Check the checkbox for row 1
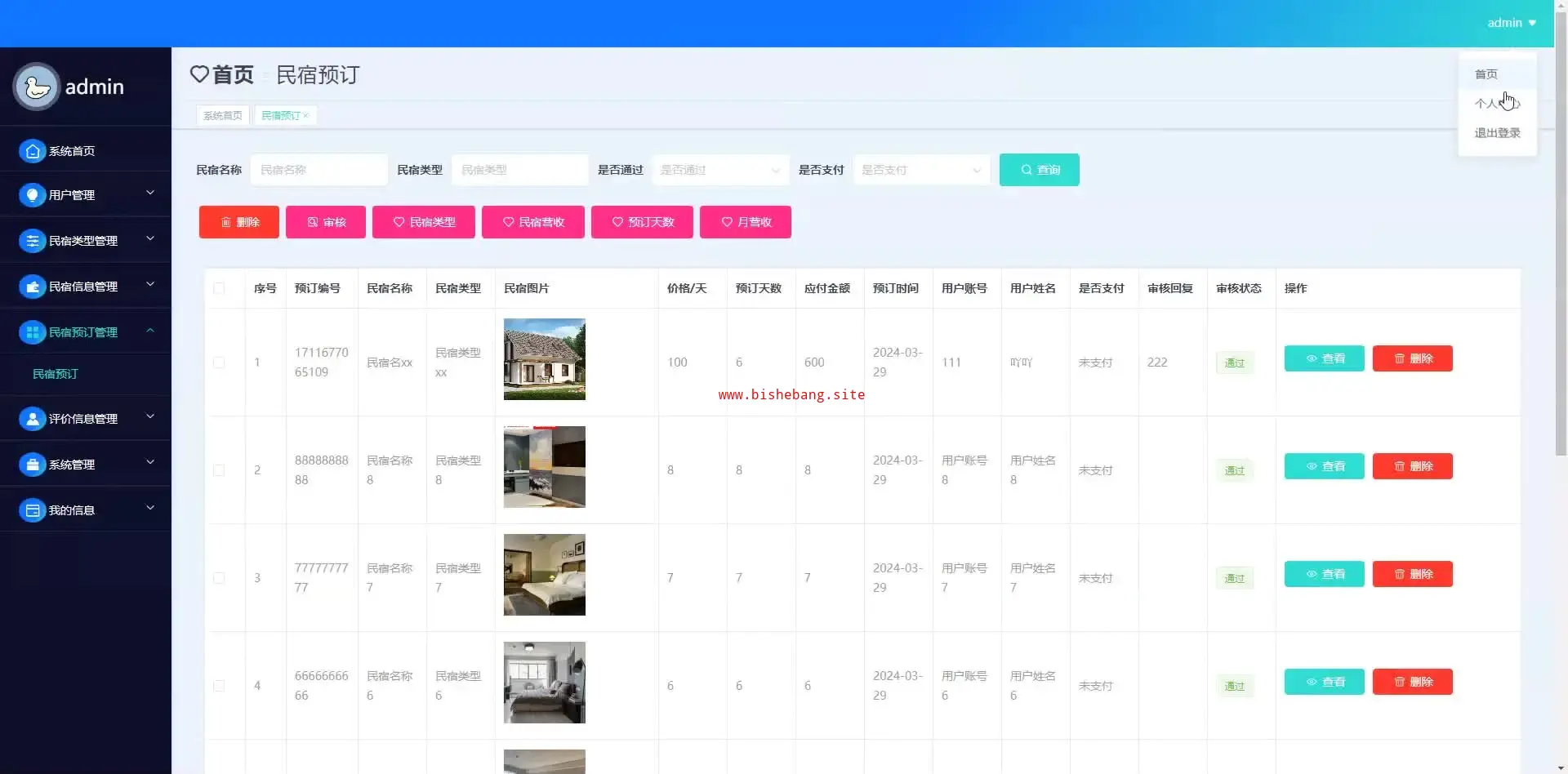 219,363
